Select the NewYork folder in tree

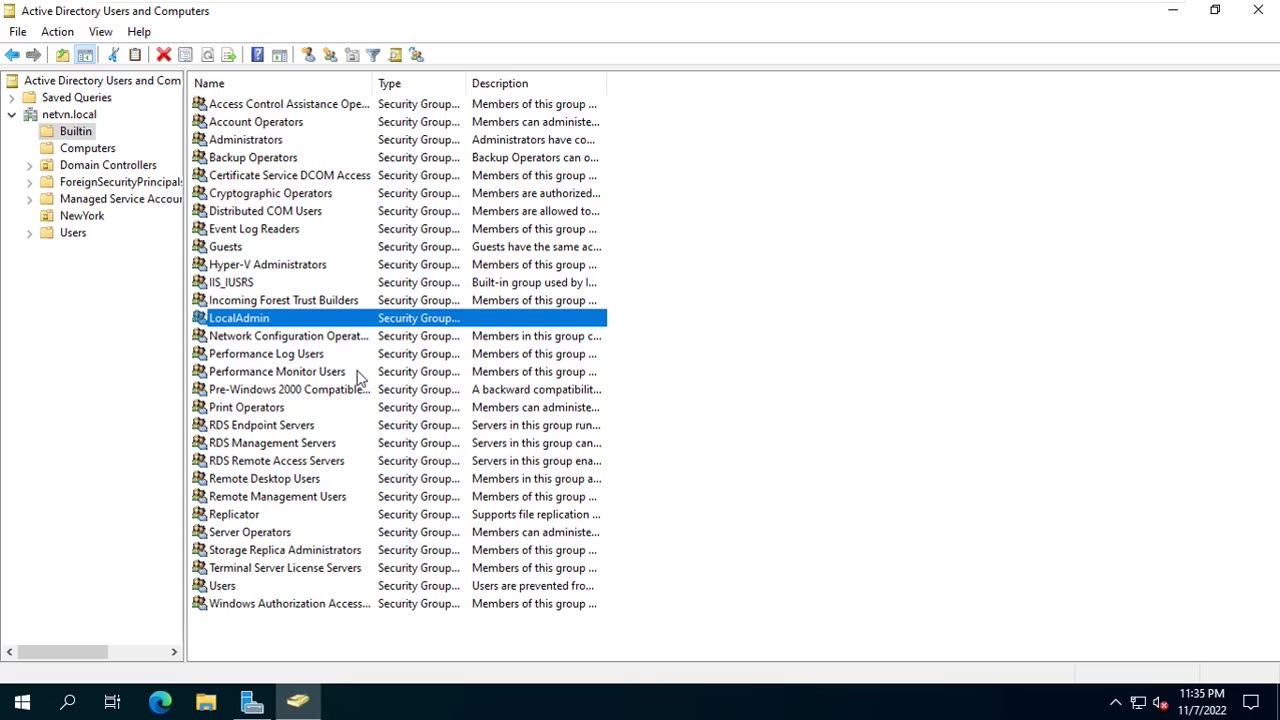82,216
